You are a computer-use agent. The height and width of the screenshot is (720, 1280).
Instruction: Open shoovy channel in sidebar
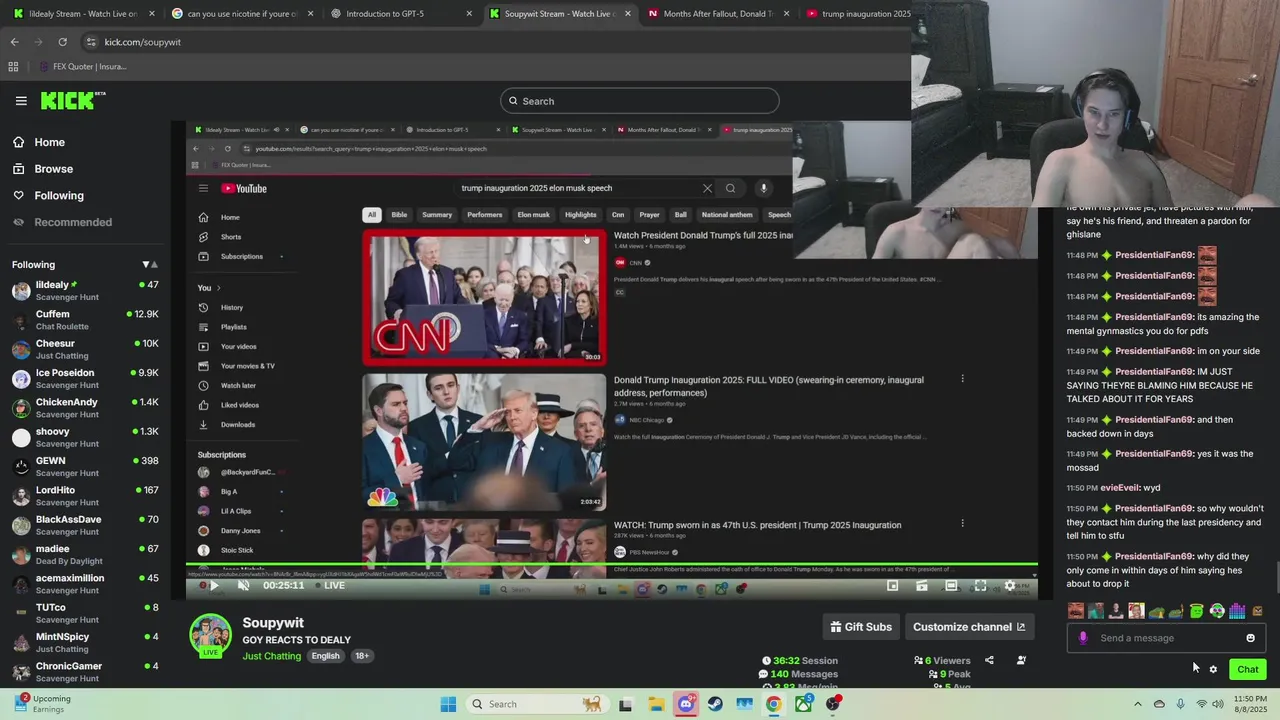[x=85, y=438]
